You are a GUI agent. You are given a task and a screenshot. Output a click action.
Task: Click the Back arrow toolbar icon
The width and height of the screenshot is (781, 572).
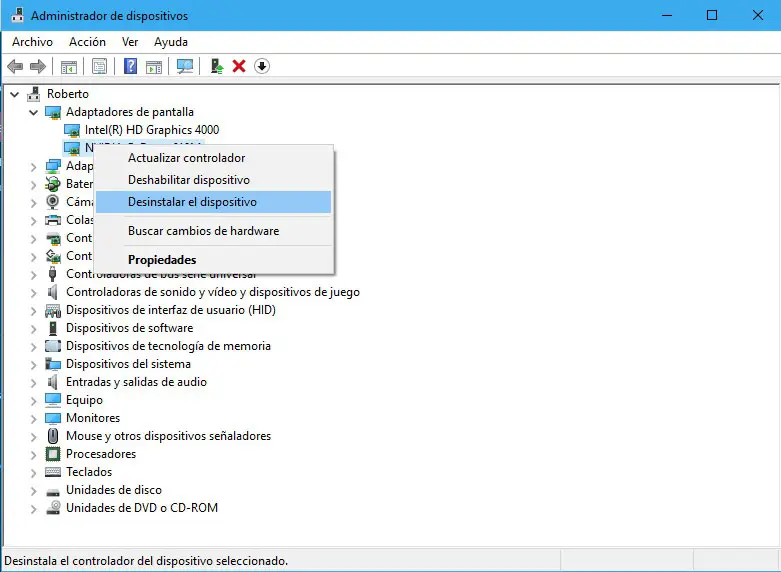coord(15,66)
